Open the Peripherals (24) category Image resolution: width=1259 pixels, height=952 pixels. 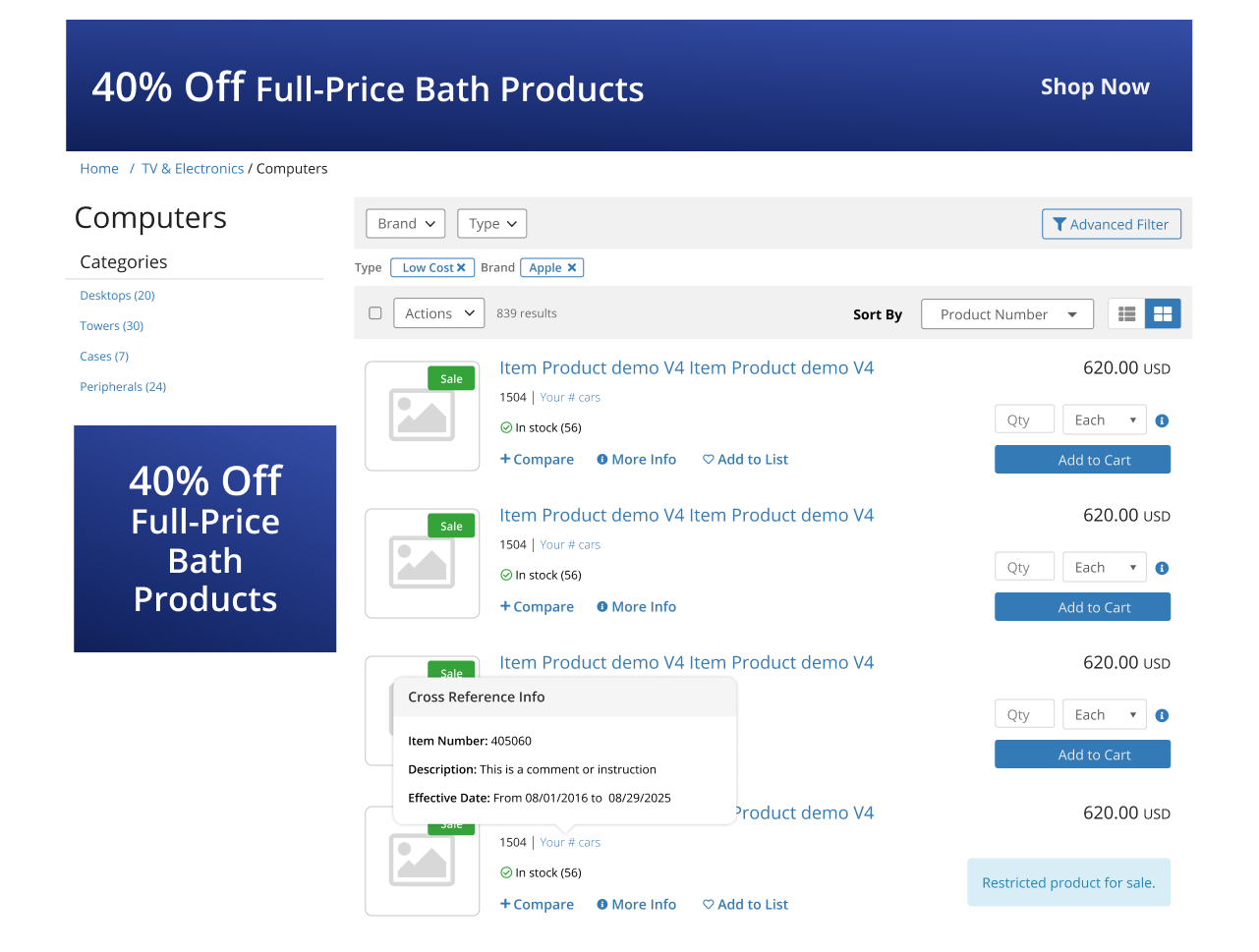pos(123,387)
